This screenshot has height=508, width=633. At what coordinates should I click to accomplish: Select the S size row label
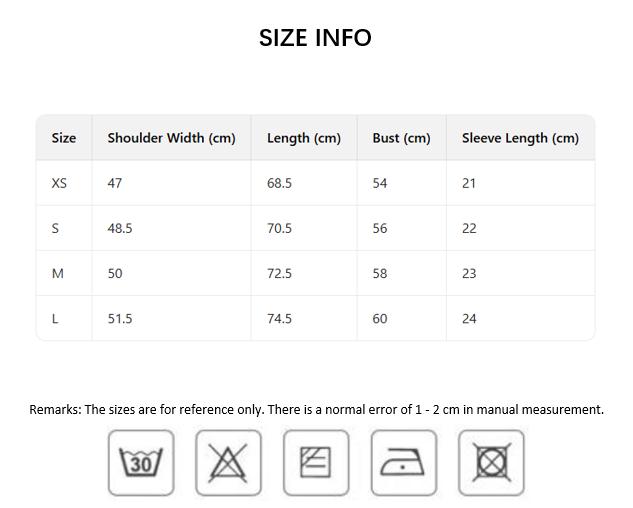click(x=55, y=228)
